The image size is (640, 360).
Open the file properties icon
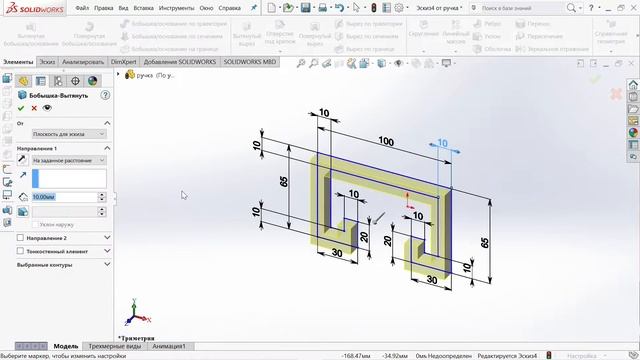click(x=387, y=8)
